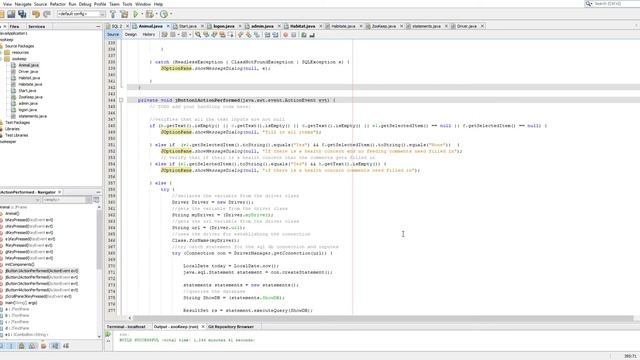Open the Git Repository Browser tab
Screen dimensions: 640x360
point(231,327)
